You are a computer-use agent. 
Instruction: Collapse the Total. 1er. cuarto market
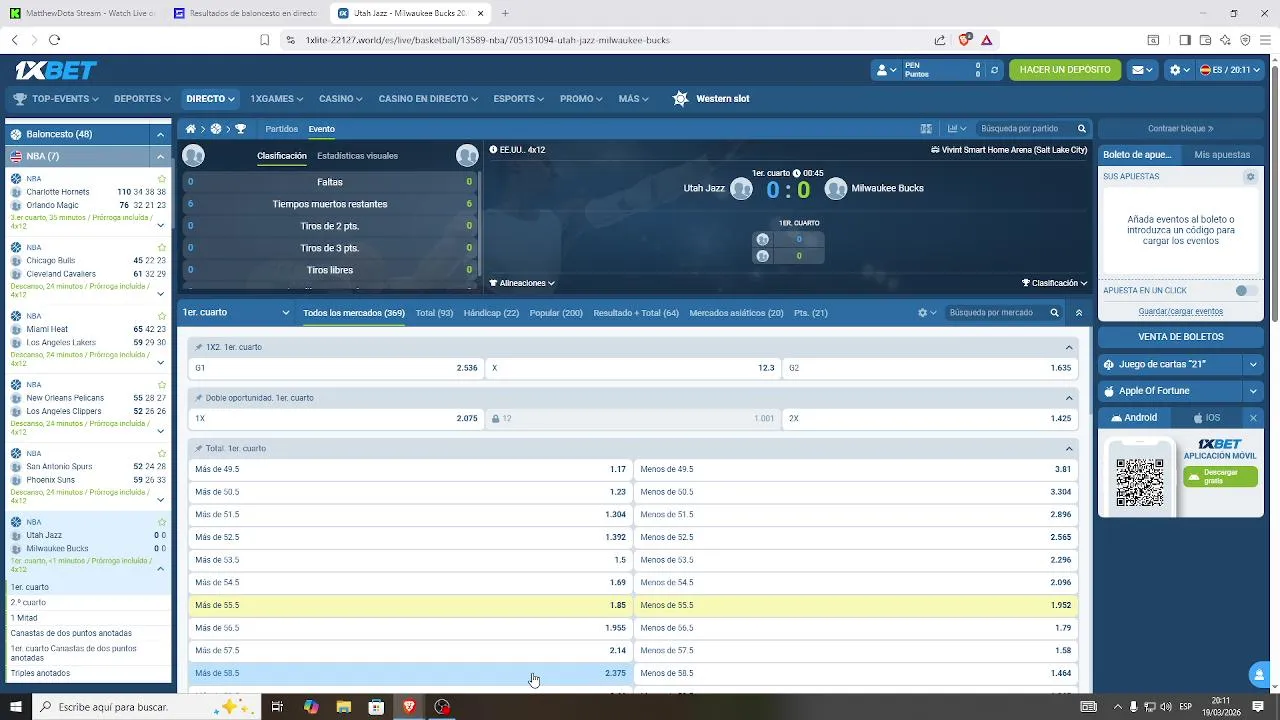(1069, 448)
